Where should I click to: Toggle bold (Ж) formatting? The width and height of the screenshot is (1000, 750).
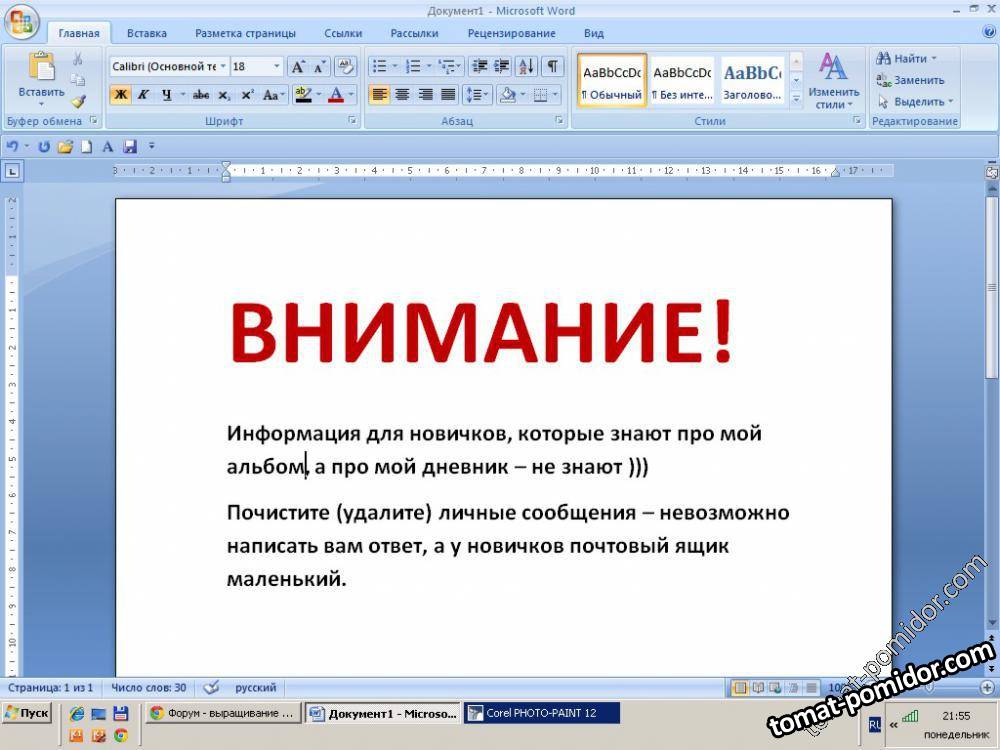[x=120, y=95]
